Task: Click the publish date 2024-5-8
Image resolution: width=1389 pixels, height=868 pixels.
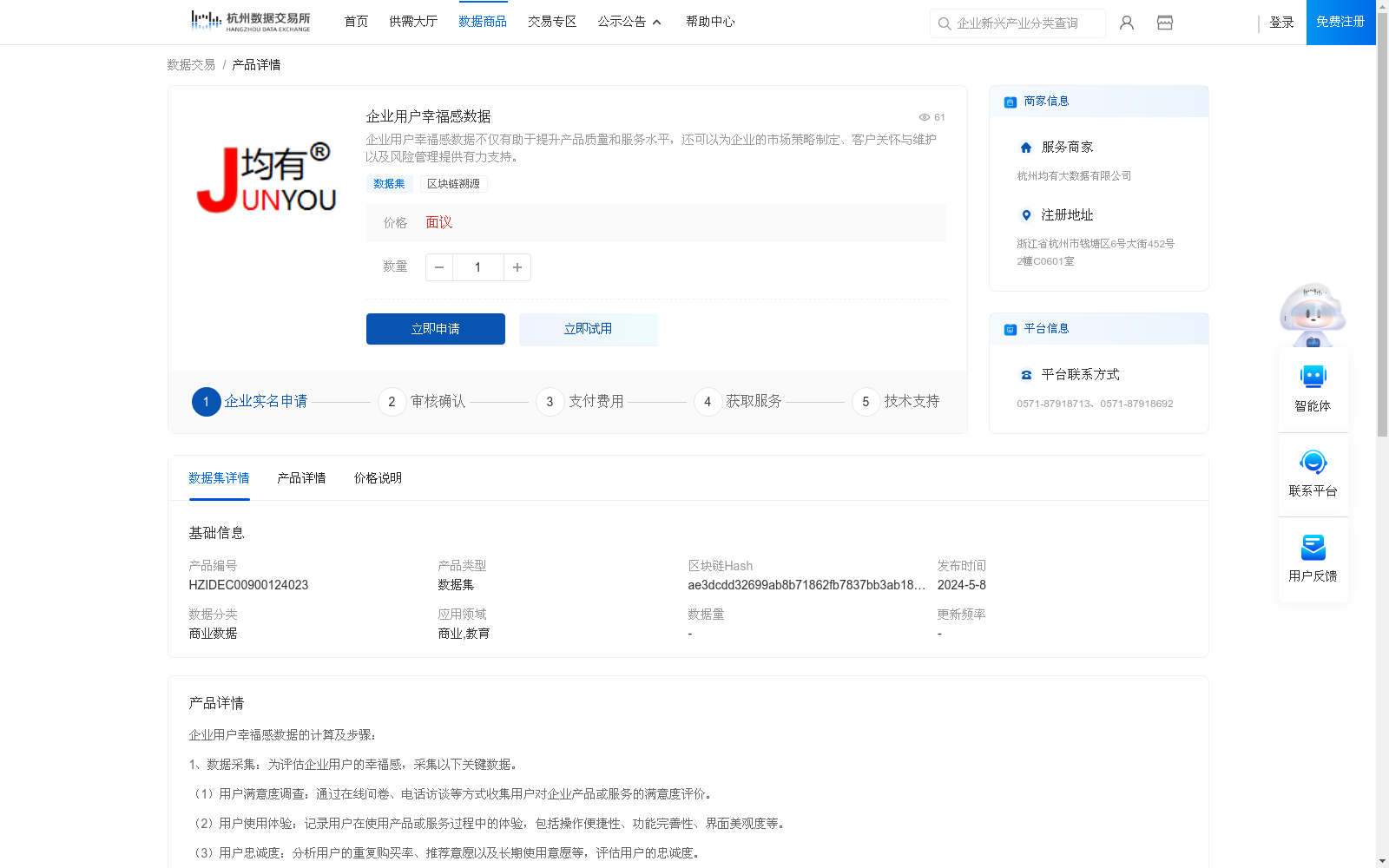Action: coord(962,585)
